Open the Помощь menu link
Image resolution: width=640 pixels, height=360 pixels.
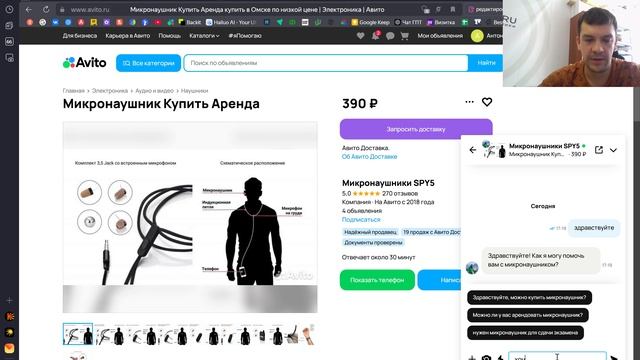[x=169, y=36]
